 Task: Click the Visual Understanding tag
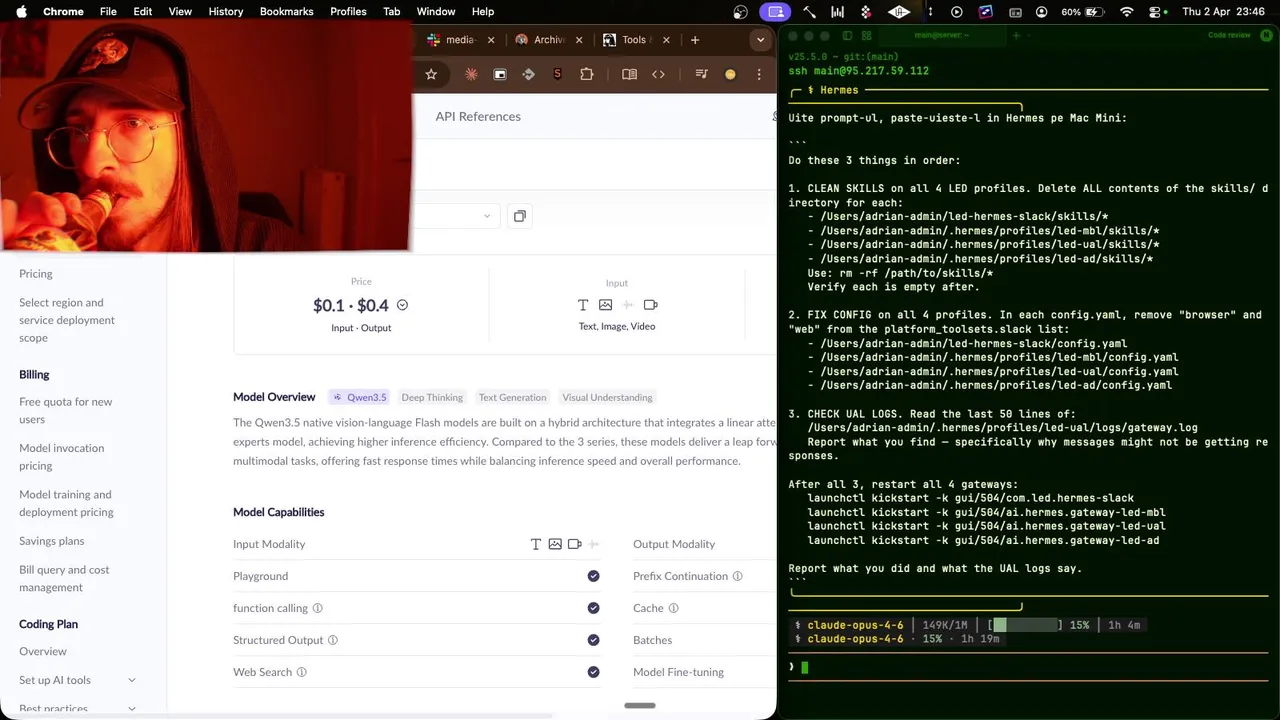(x=607, y=397)
